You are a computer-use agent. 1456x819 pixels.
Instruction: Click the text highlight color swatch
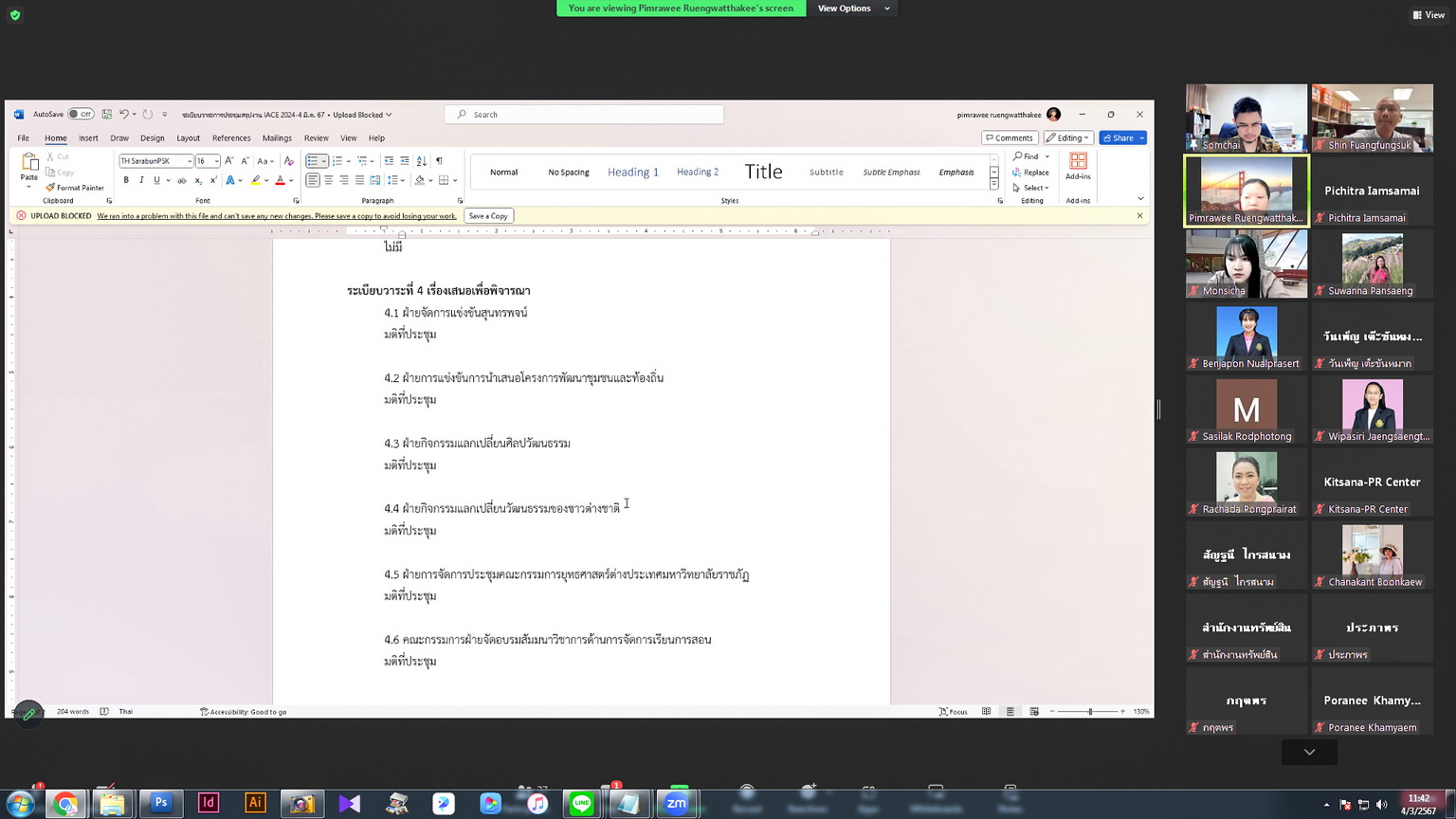coord(255,180)
